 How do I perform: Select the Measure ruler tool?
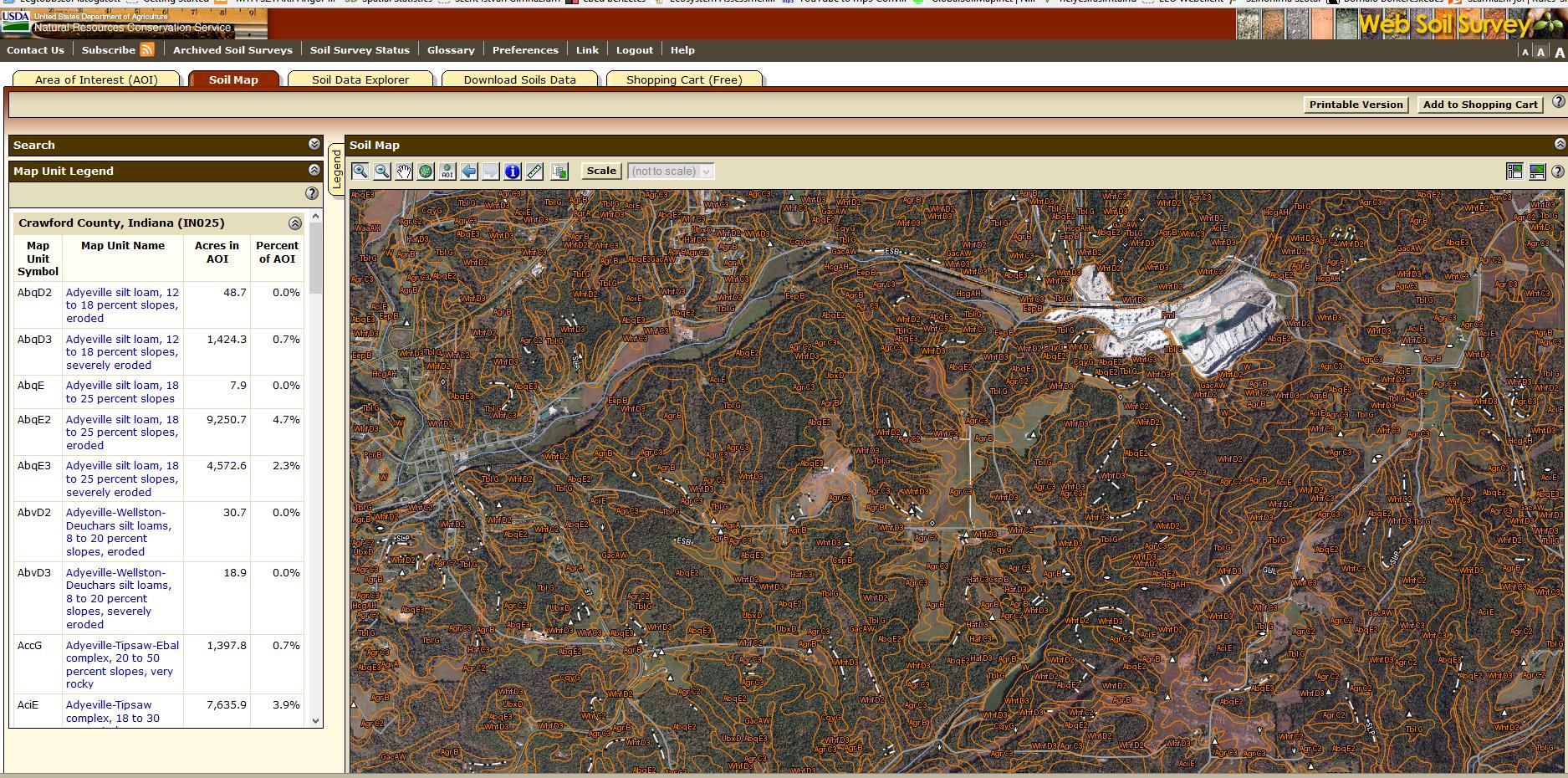coord(534,171)
